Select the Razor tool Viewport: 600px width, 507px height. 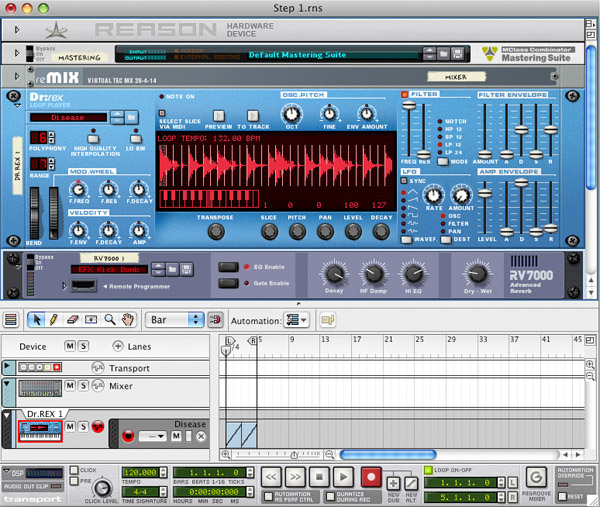(x=91, y=320)
